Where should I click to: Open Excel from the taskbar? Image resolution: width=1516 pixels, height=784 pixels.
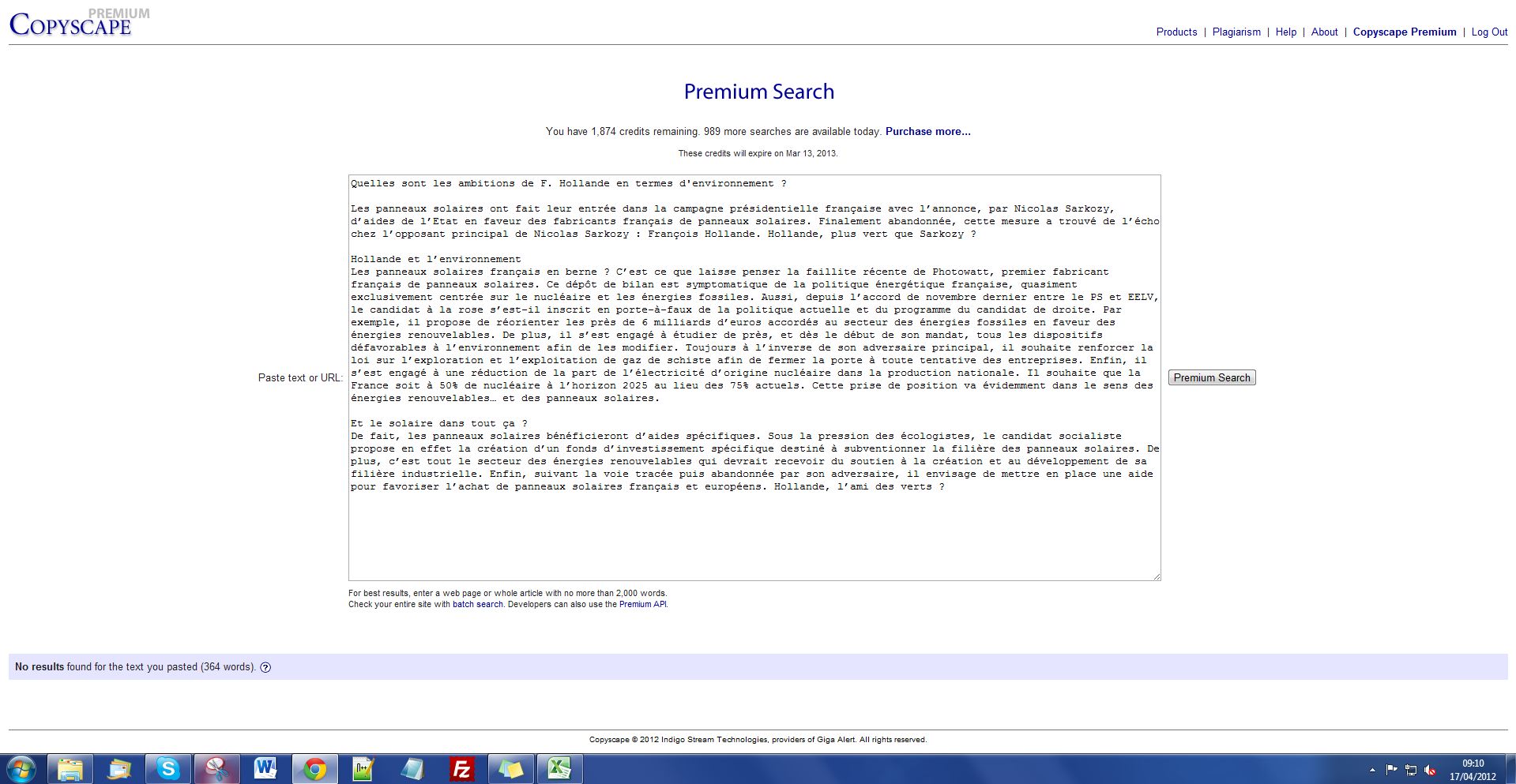pyautogui.click(x=559, y=768)
